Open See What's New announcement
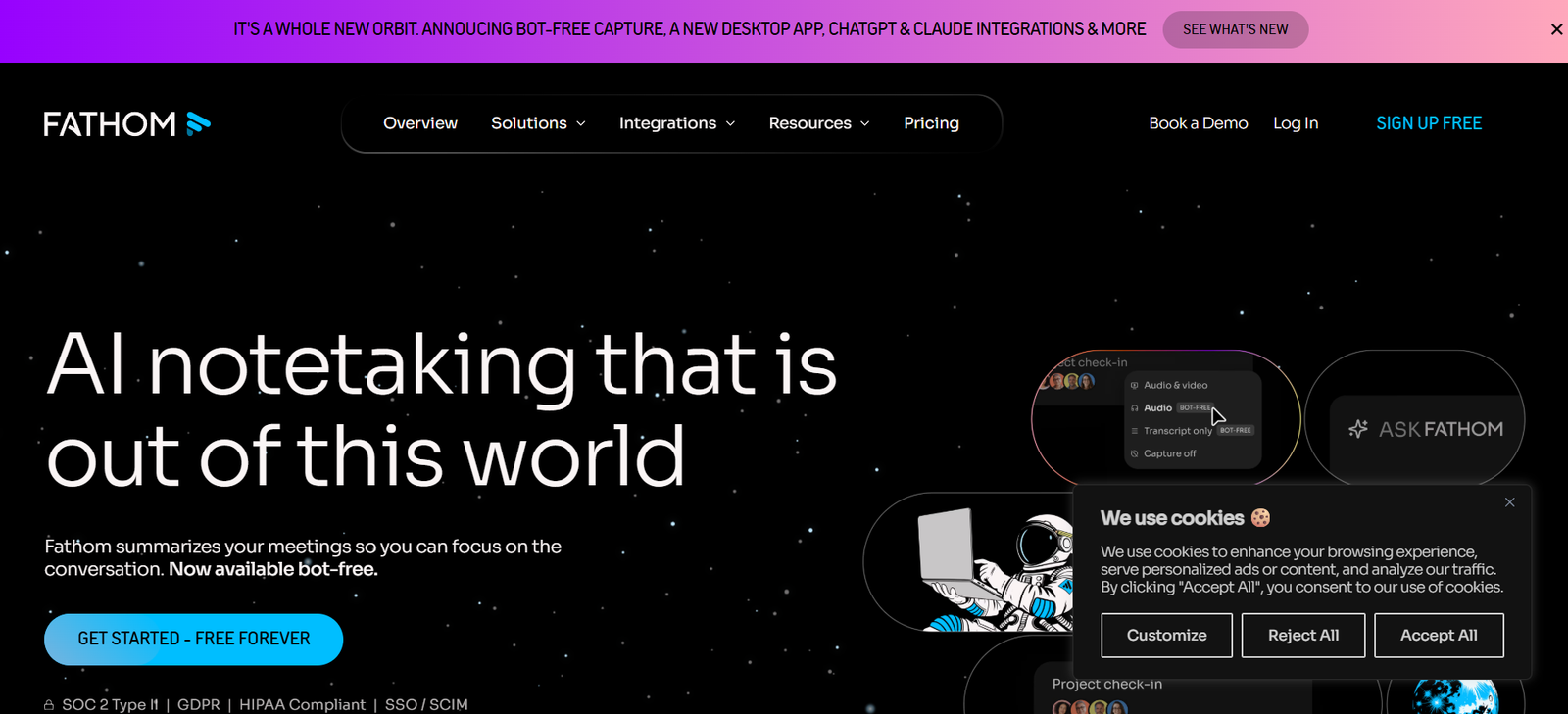Viewport: 1568px width, 714px height. click(1235, 29)
